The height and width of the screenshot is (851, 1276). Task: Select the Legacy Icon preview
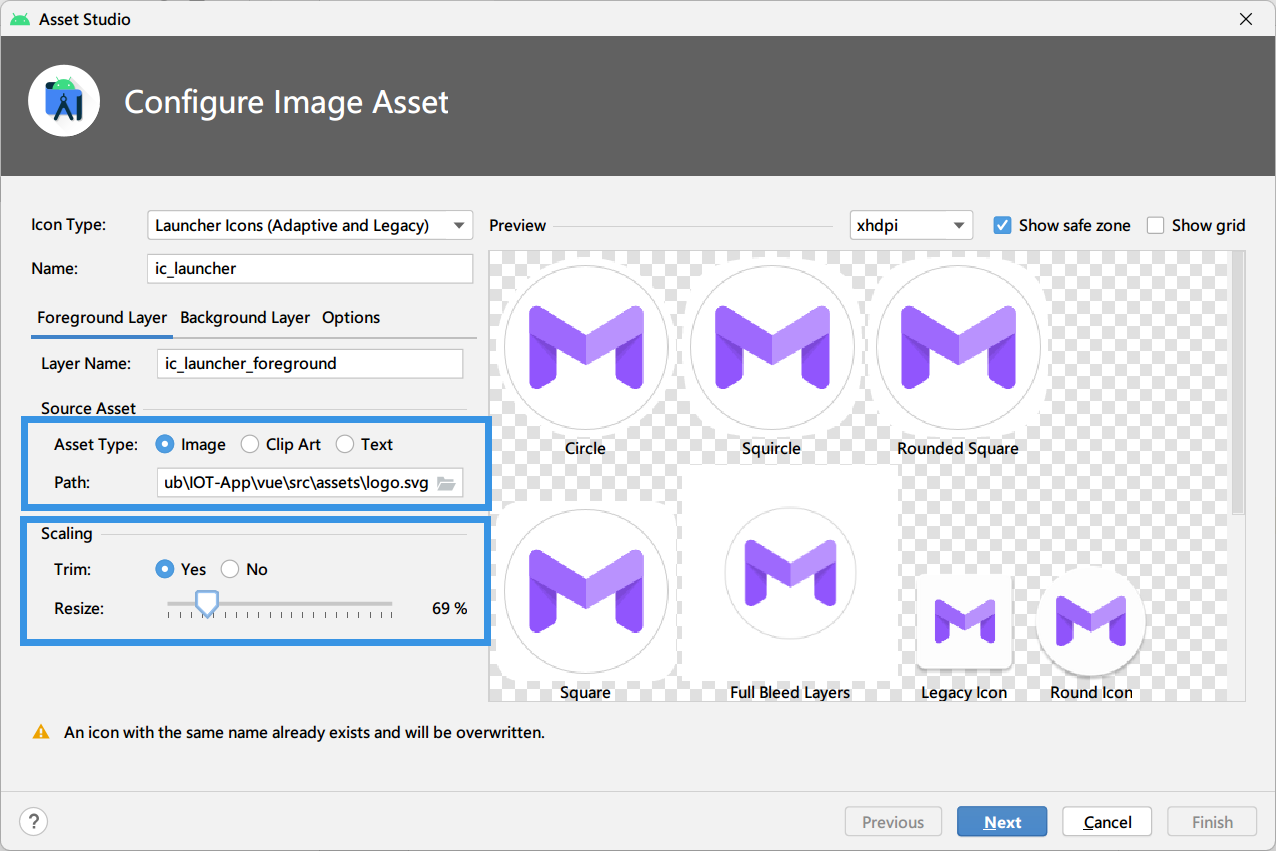(x=964, y=622)
